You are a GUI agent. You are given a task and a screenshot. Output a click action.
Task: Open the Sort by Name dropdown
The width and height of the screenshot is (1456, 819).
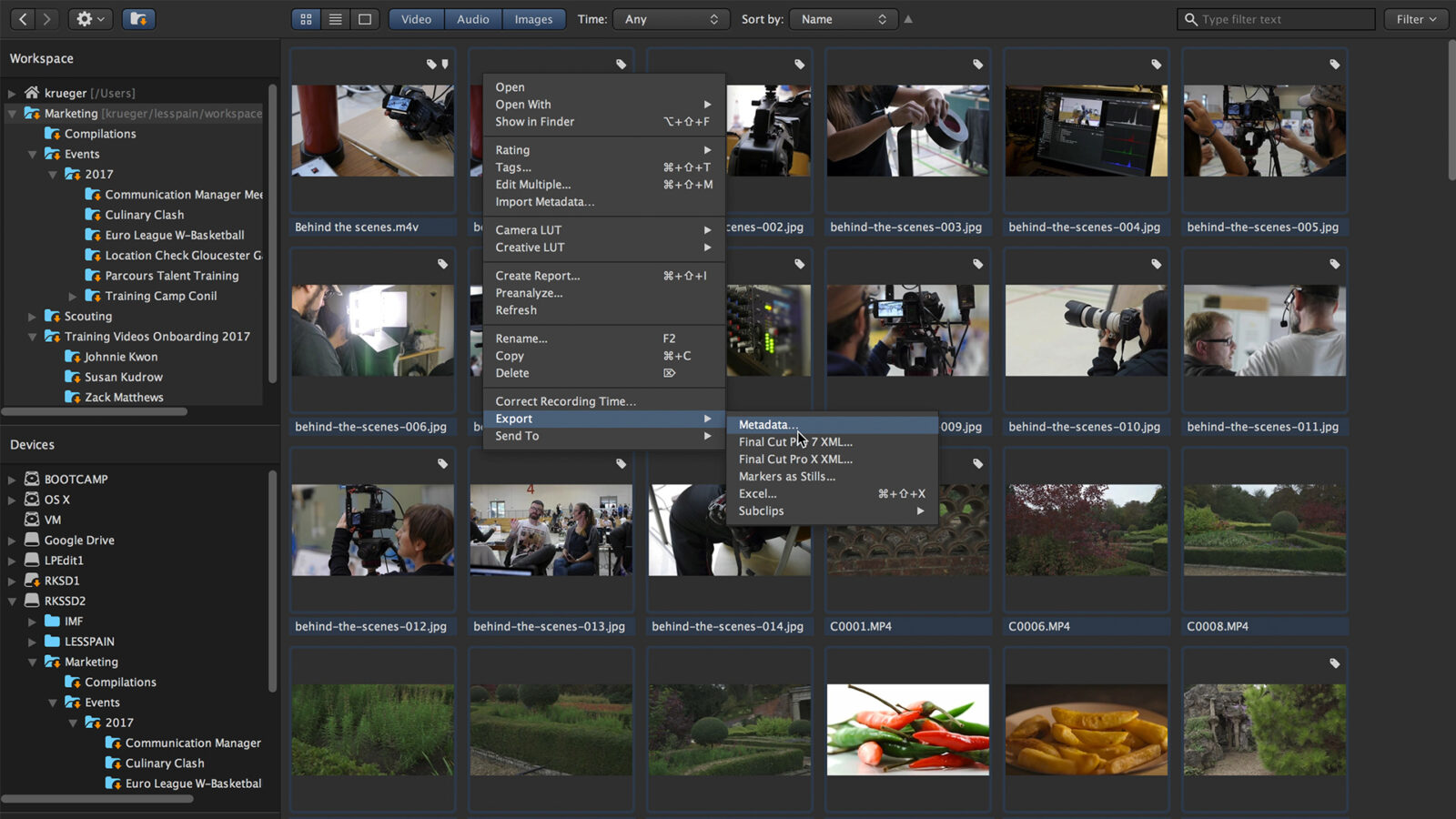(x=843, y=19)
